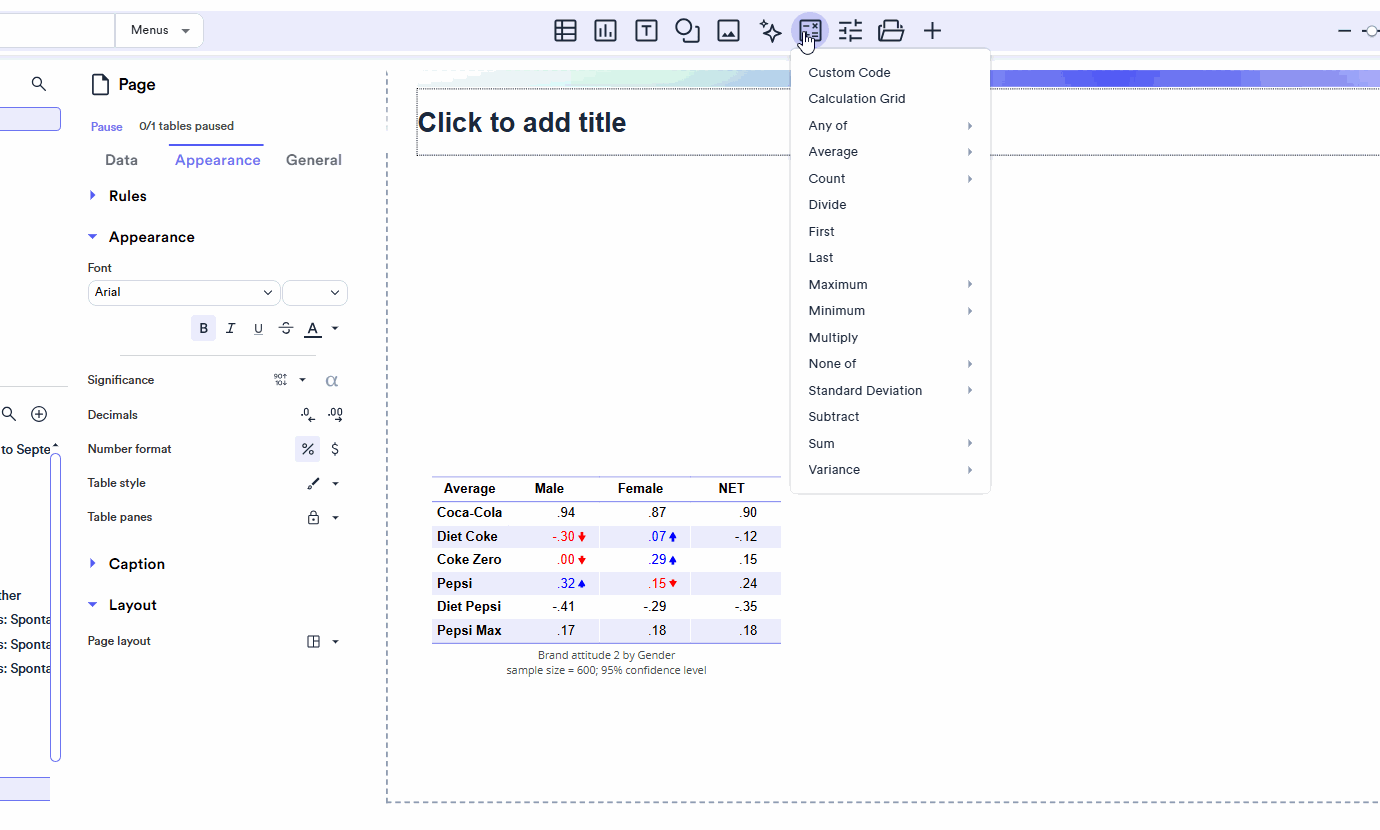Viewport: 1380px width, 830px height.
Task: Enable dollar number format
Action: pos(335,448)
